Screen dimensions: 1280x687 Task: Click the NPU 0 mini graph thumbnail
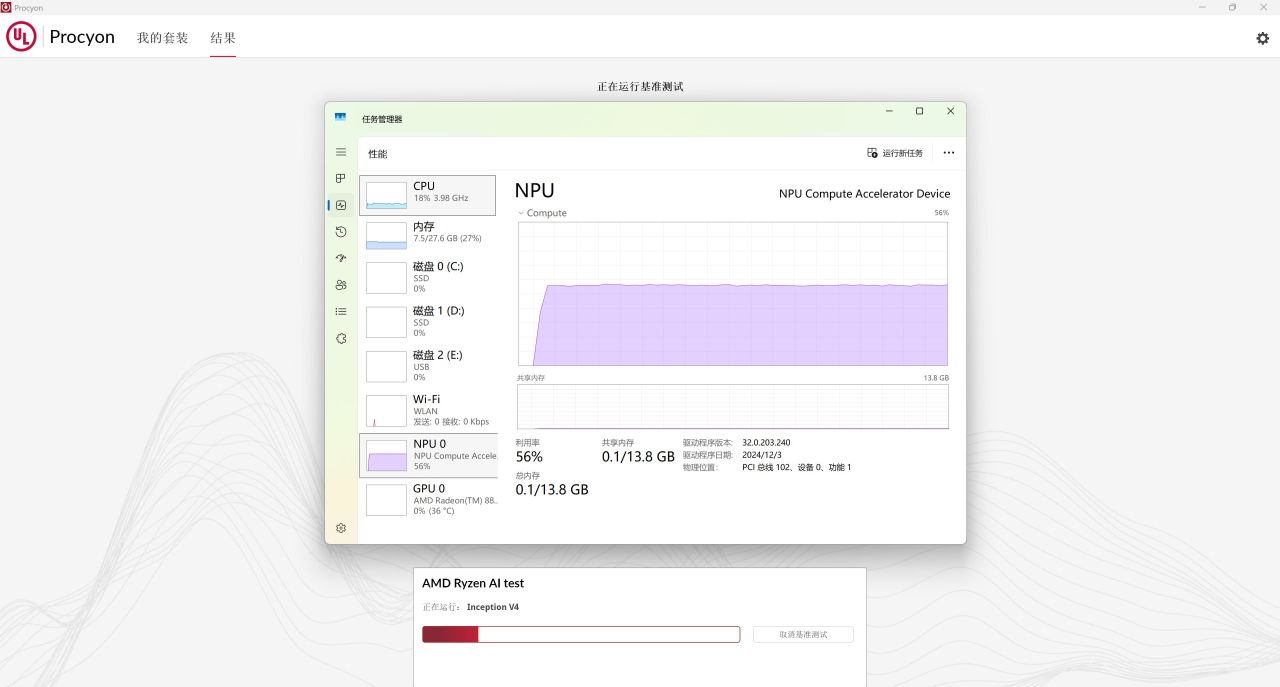click(386, 456)
